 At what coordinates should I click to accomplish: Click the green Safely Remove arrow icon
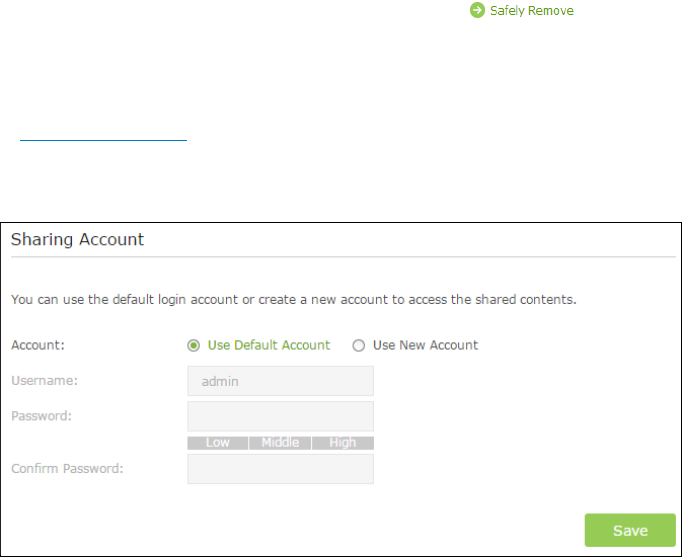tap(477, 11)
